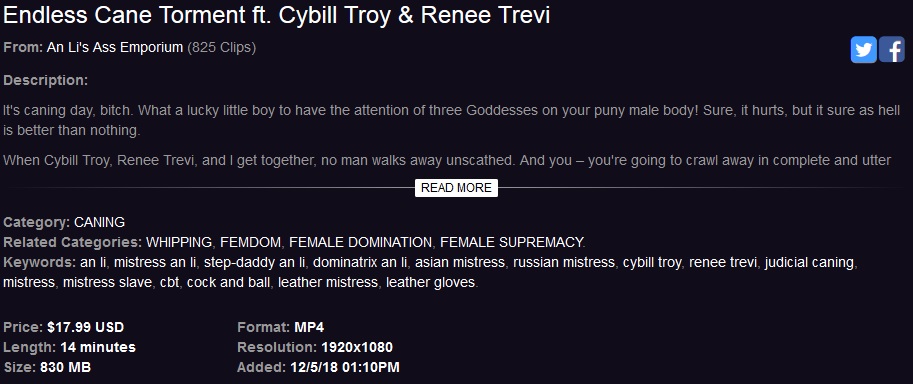The width and height of the screenshot is (913, 384).
Task: Select the WHIPPING related category
Action: [x=179, y=242]
